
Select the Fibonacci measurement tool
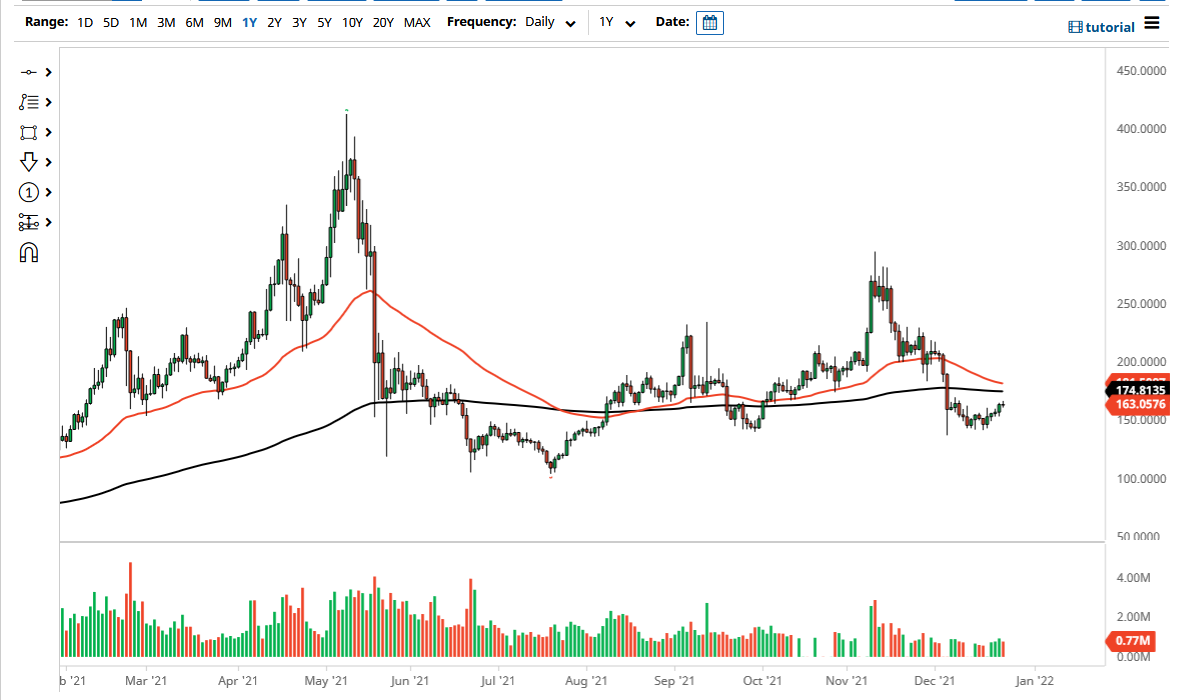click(27, 221)
